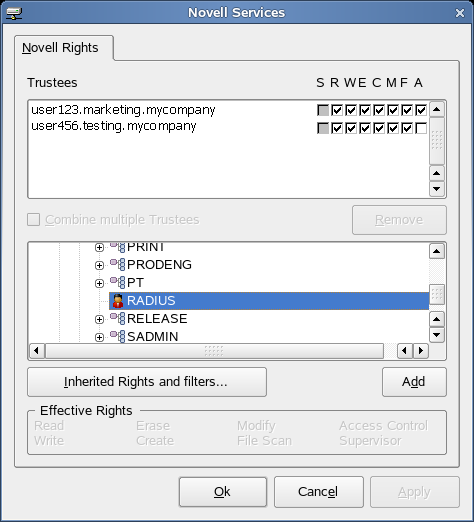The image size is (474, 522).
Task: Click the Remove button
Action: pos(399,220)
